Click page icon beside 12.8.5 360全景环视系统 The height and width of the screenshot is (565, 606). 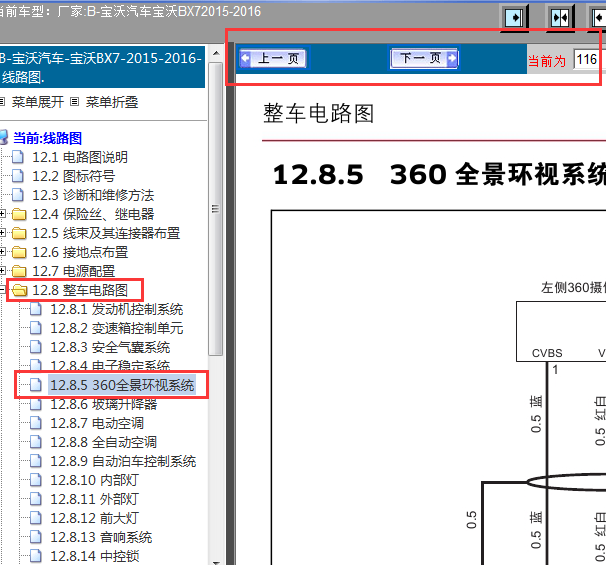pyautogui.click(x=36, y=385)
